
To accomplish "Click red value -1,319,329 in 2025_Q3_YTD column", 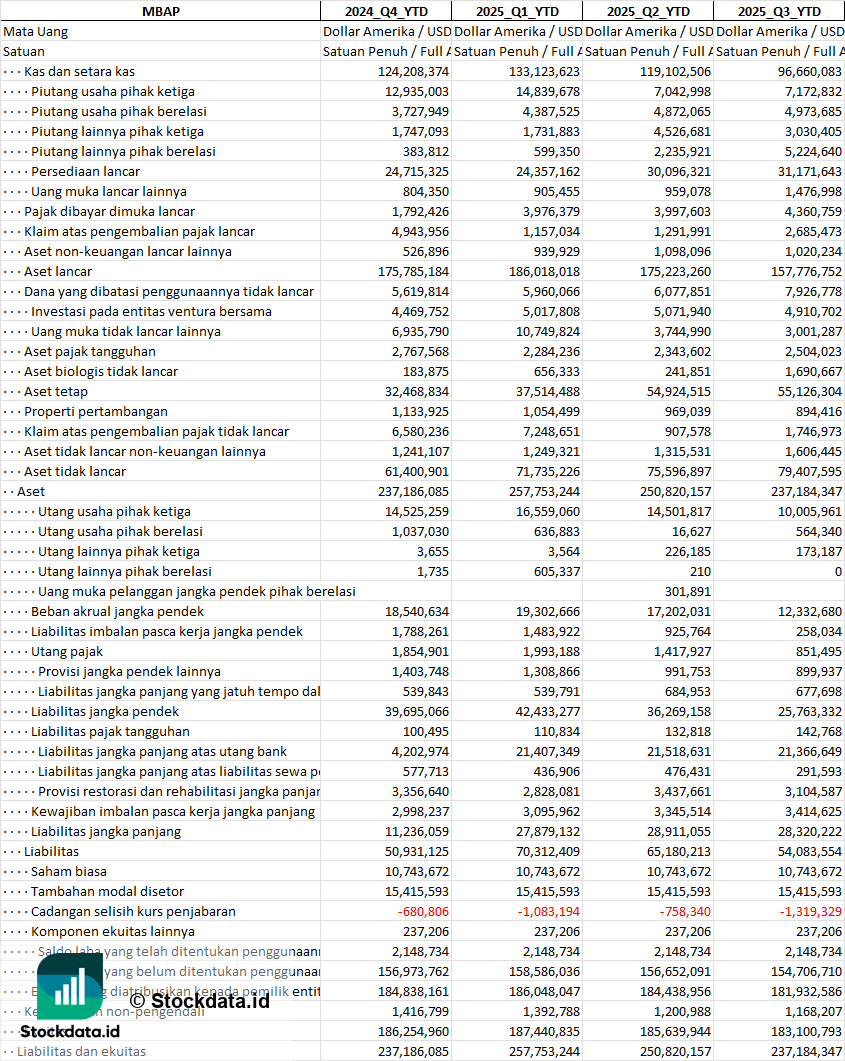I will pos(810,911).
